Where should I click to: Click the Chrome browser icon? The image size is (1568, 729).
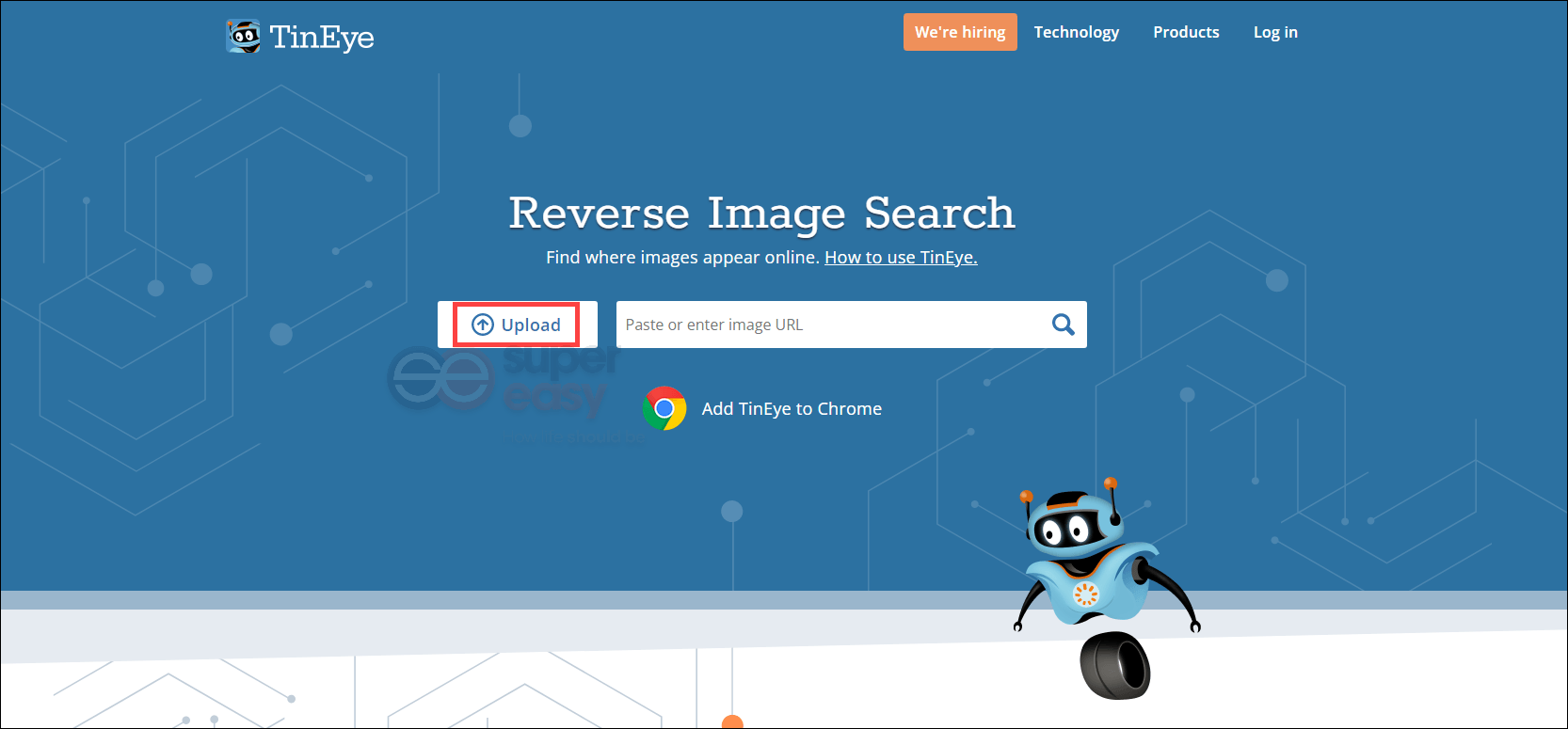tap(664, 408)
